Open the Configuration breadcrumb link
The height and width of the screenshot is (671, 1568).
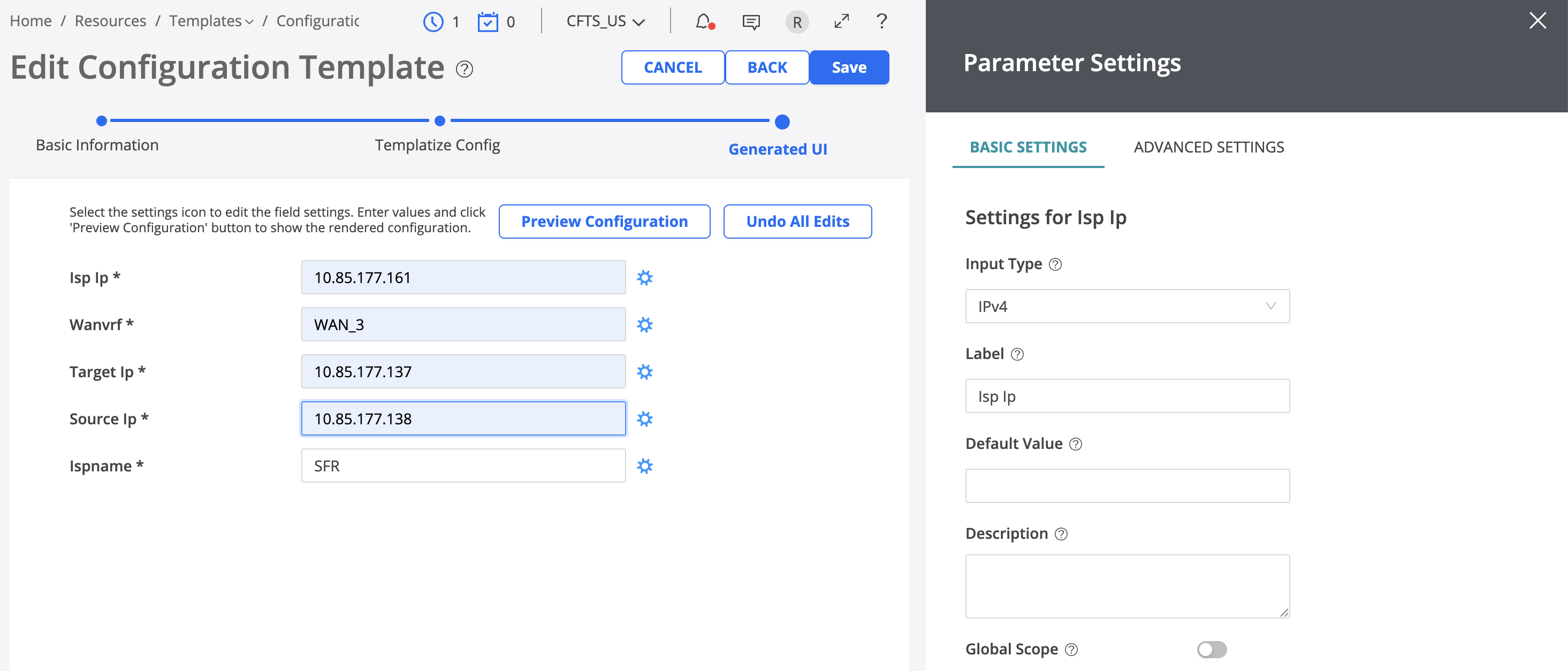tap(318, 21)
